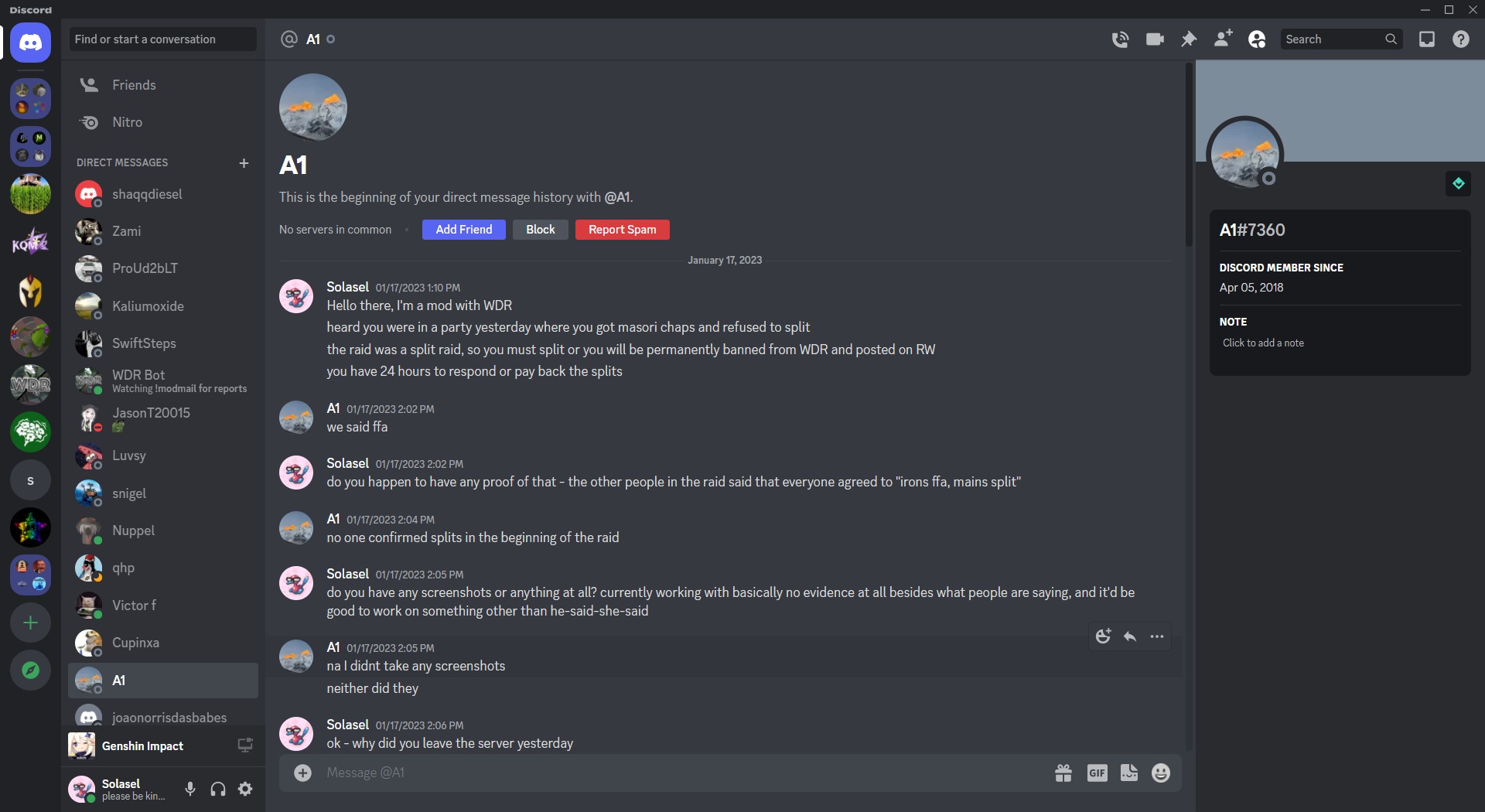Toggle headphone deafen

[218, 789]
